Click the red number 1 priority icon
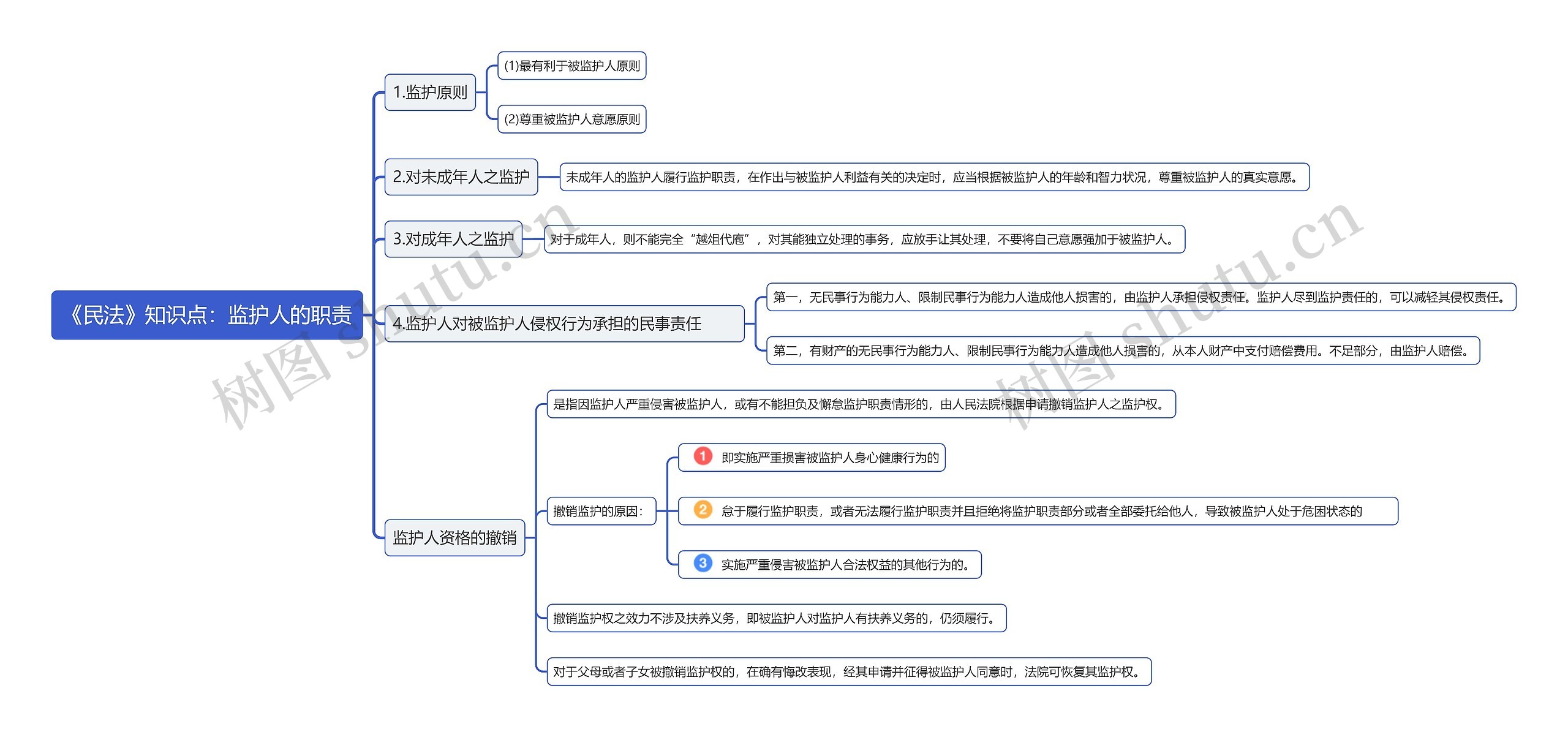This screenshot has height=737, width=1568. pyautogui.click(x=703, y=456)
